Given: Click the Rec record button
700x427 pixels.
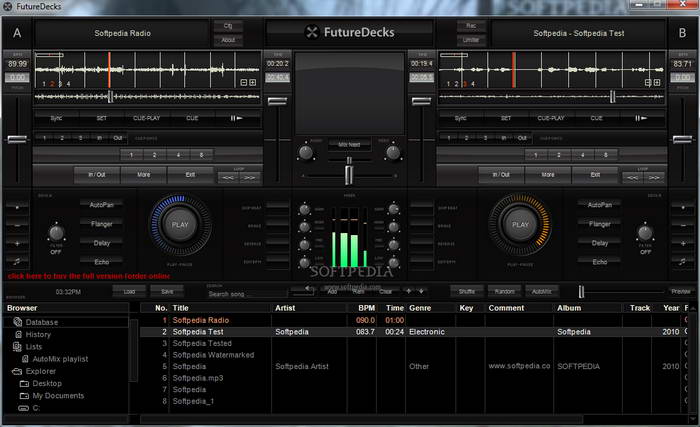Looking at the screenshot, I should 471,26.
